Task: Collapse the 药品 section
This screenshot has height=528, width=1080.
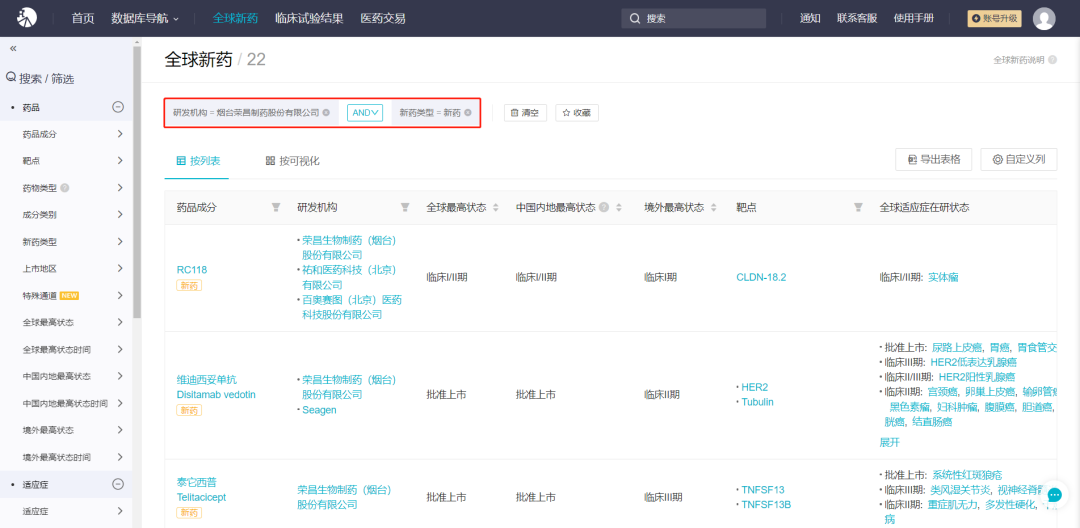Action: [118, 107]
